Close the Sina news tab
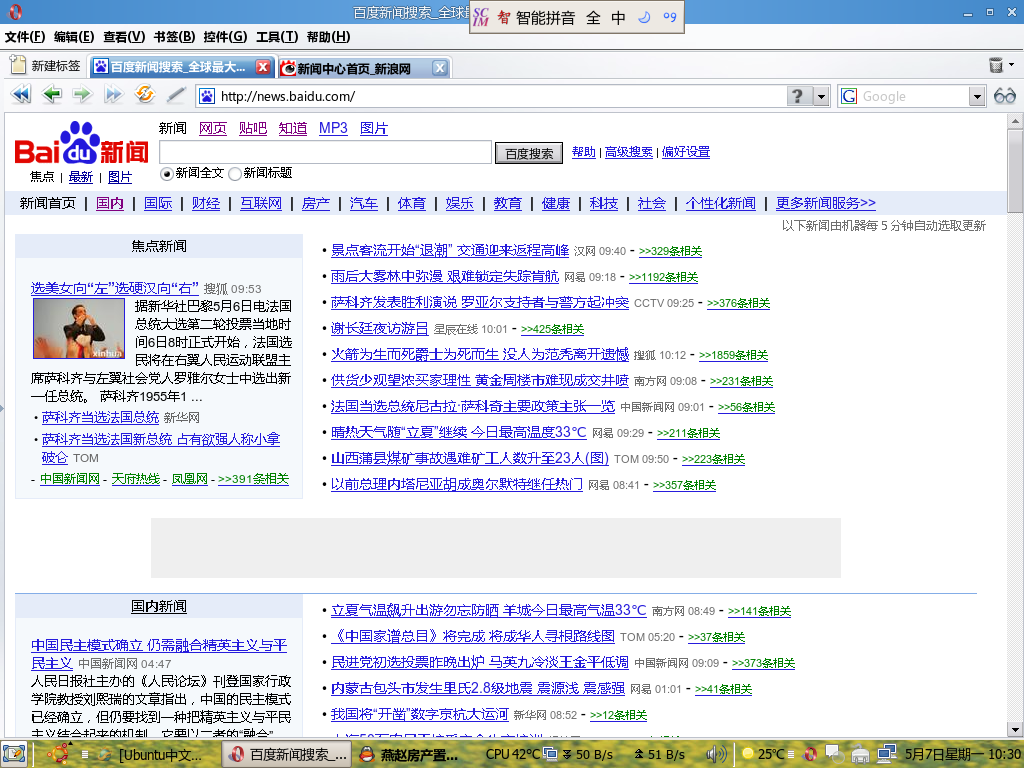This screenshot has height=768, width=1024. (440, 68)
